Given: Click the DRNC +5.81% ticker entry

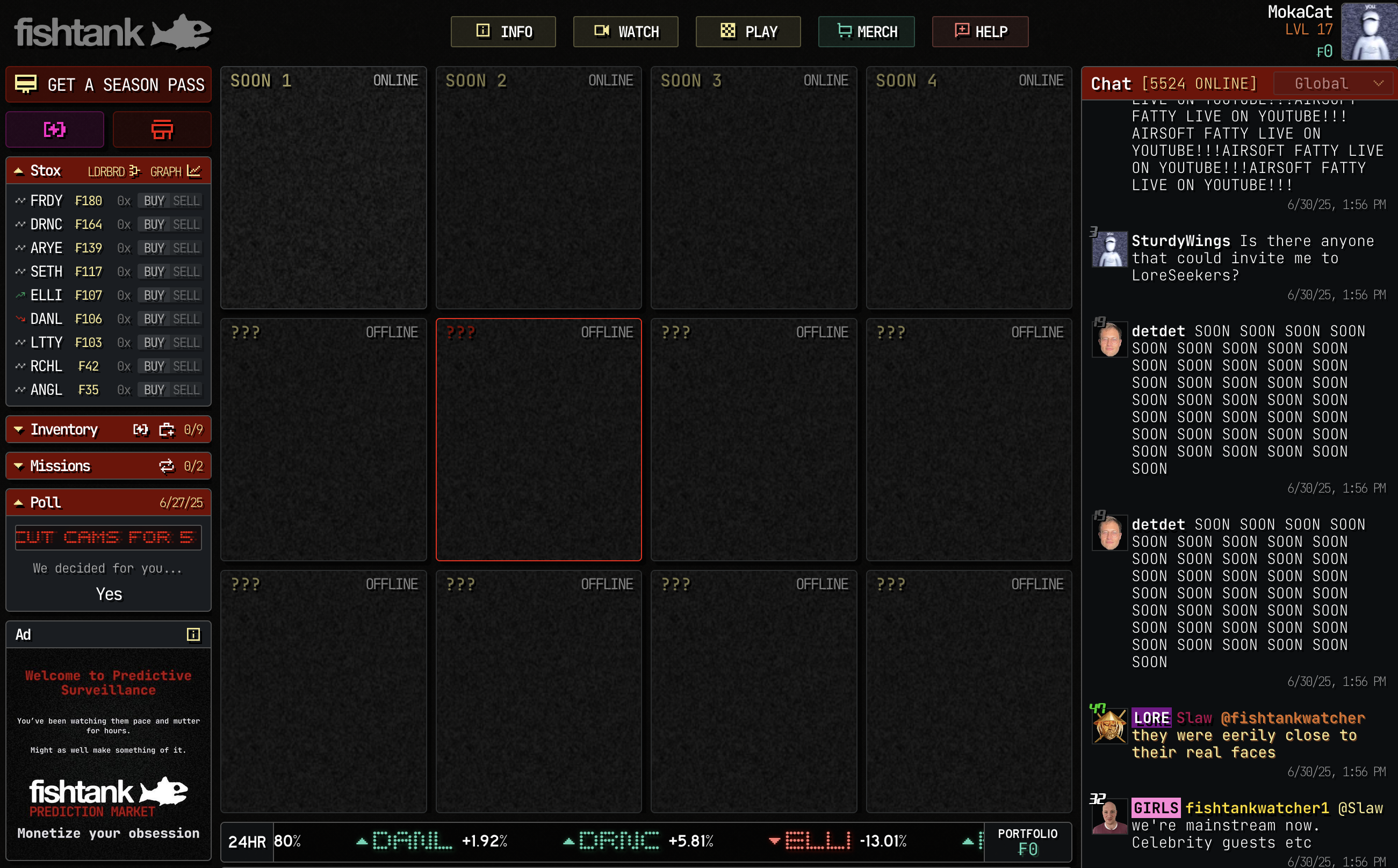Looking at the screenshot, I should [x=638, y=842].
